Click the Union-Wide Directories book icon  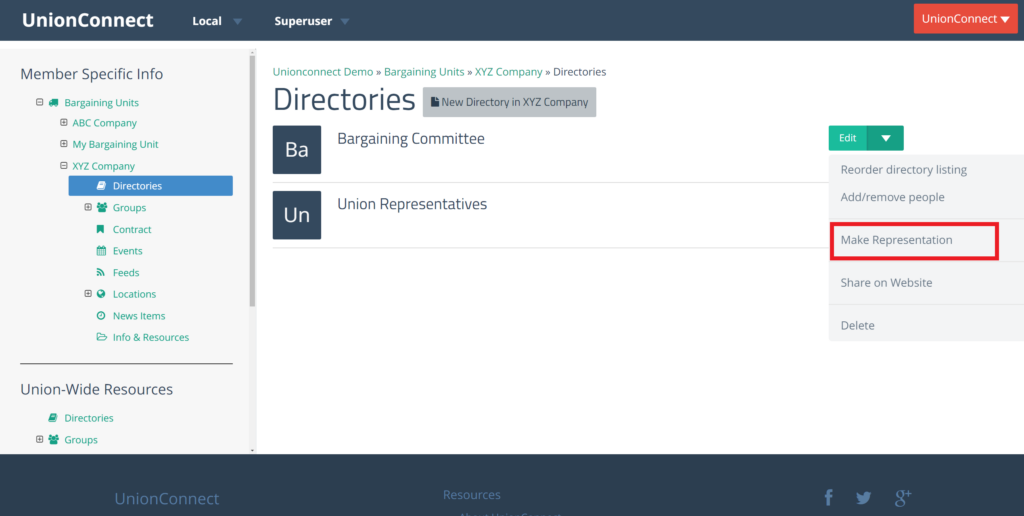click(53, 418)
